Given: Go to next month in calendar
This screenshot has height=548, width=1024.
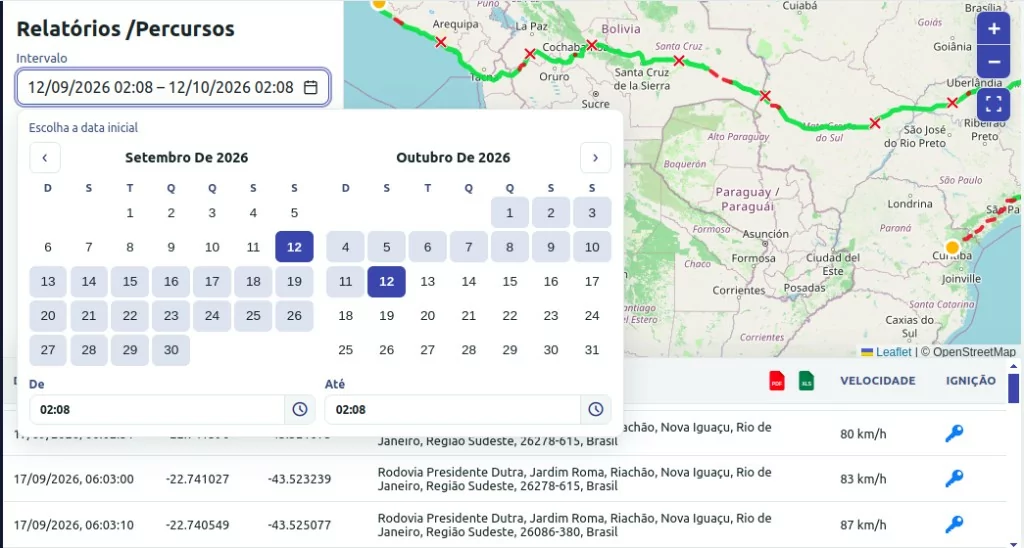Looking at the screenshot, I should (595, 157).
